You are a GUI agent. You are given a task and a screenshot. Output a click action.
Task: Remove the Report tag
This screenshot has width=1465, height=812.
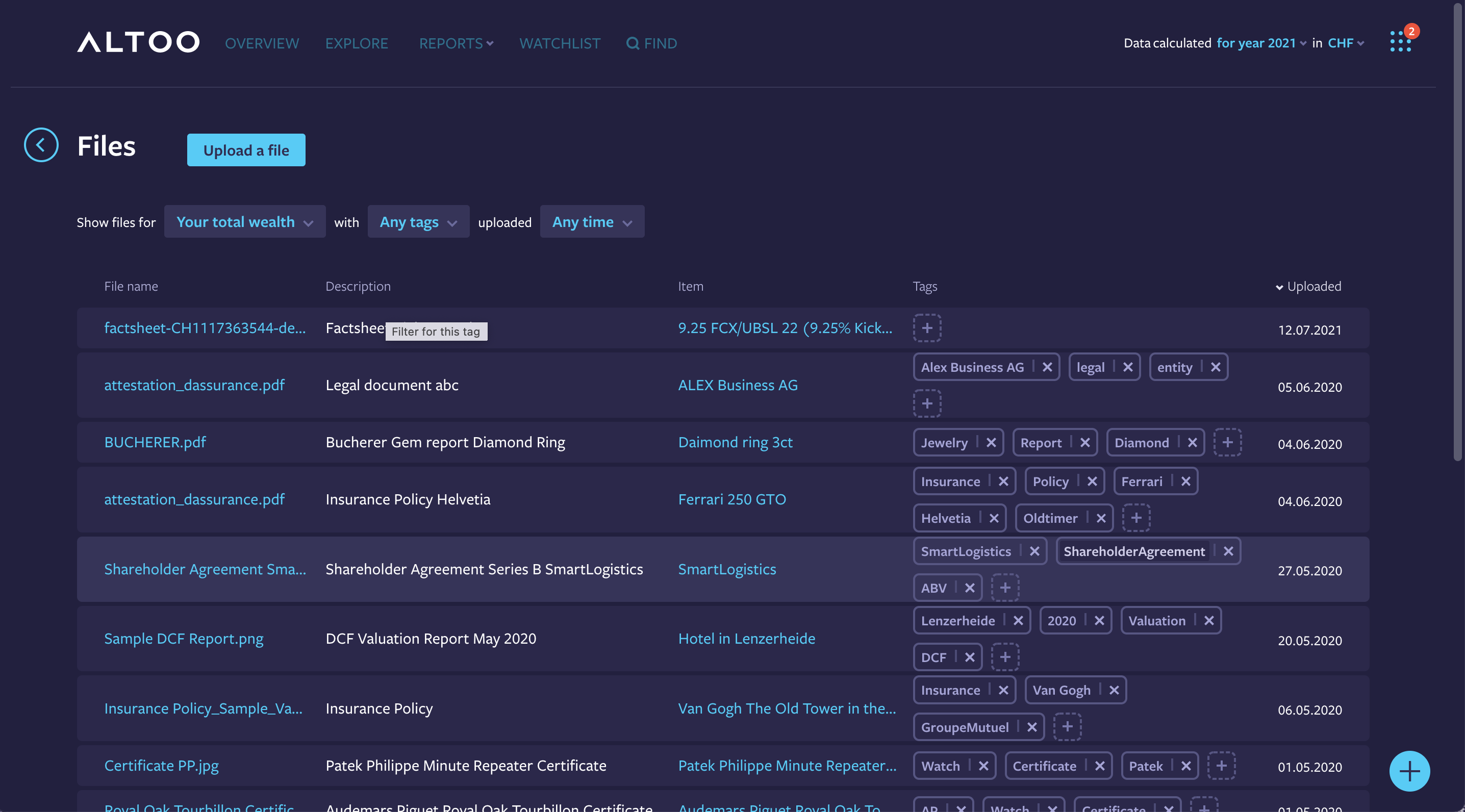point(1084,442)
